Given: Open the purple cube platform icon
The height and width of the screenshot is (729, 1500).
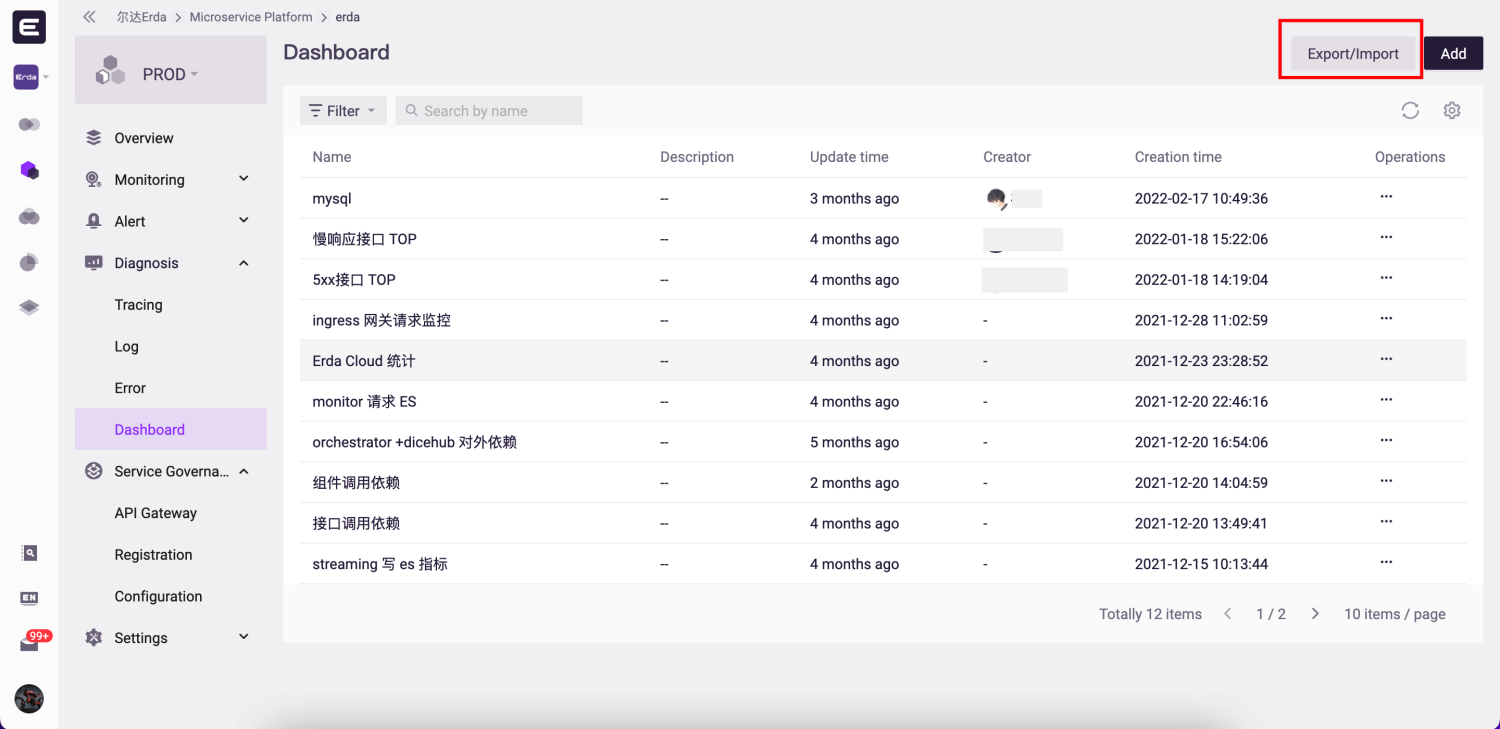Looking at the screenshot, I should [x=29, y=171].
